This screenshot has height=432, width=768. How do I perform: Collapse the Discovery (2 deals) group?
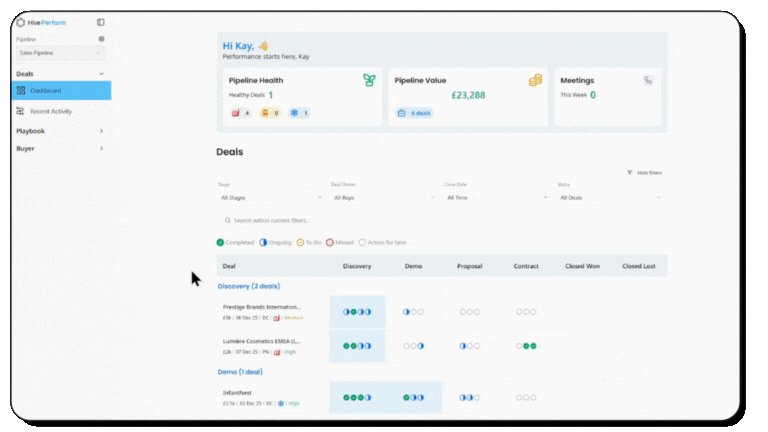coord(249,286)
